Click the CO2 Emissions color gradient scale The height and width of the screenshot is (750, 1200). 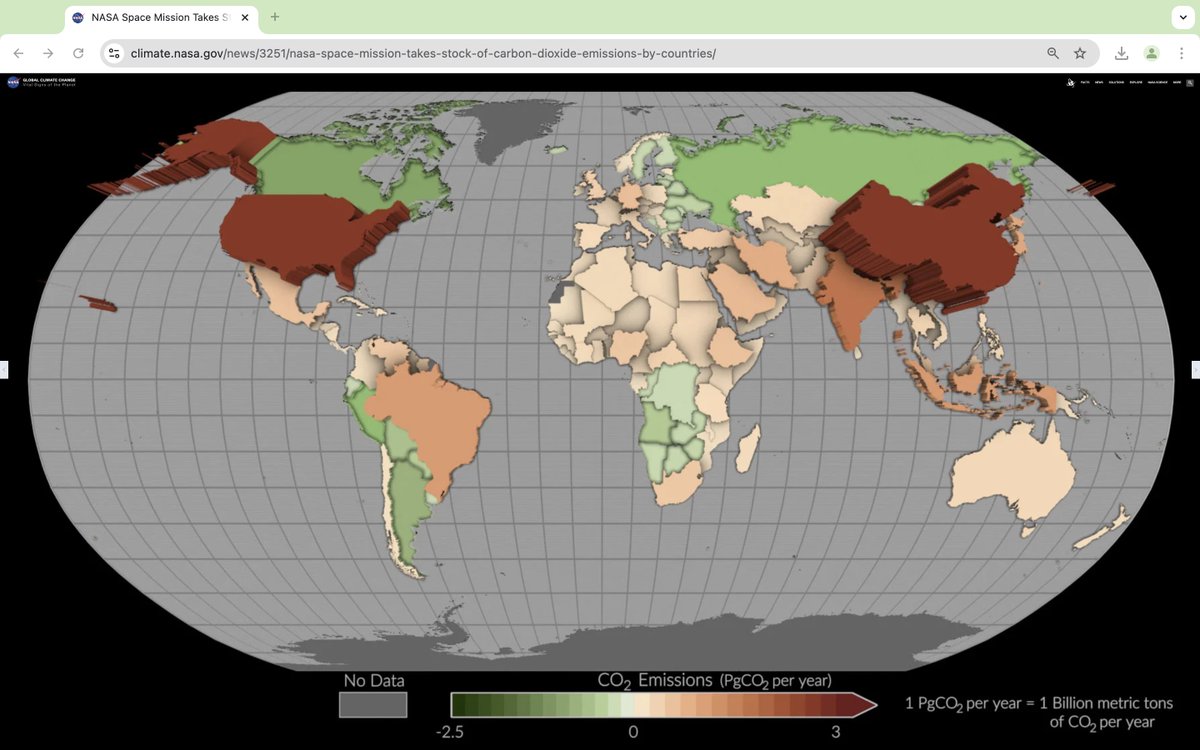tap(660, 704)
